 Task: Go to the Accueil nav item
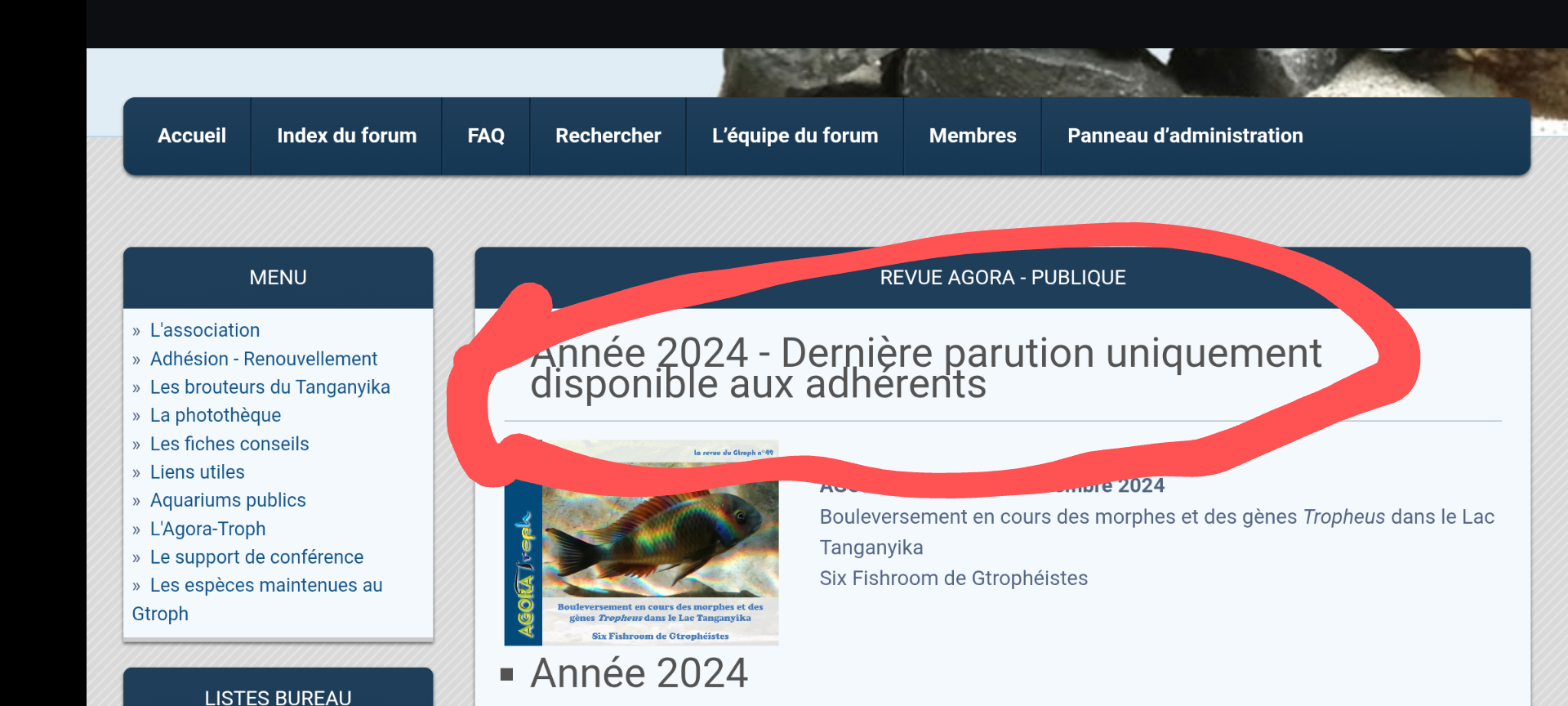click(191, 136)
